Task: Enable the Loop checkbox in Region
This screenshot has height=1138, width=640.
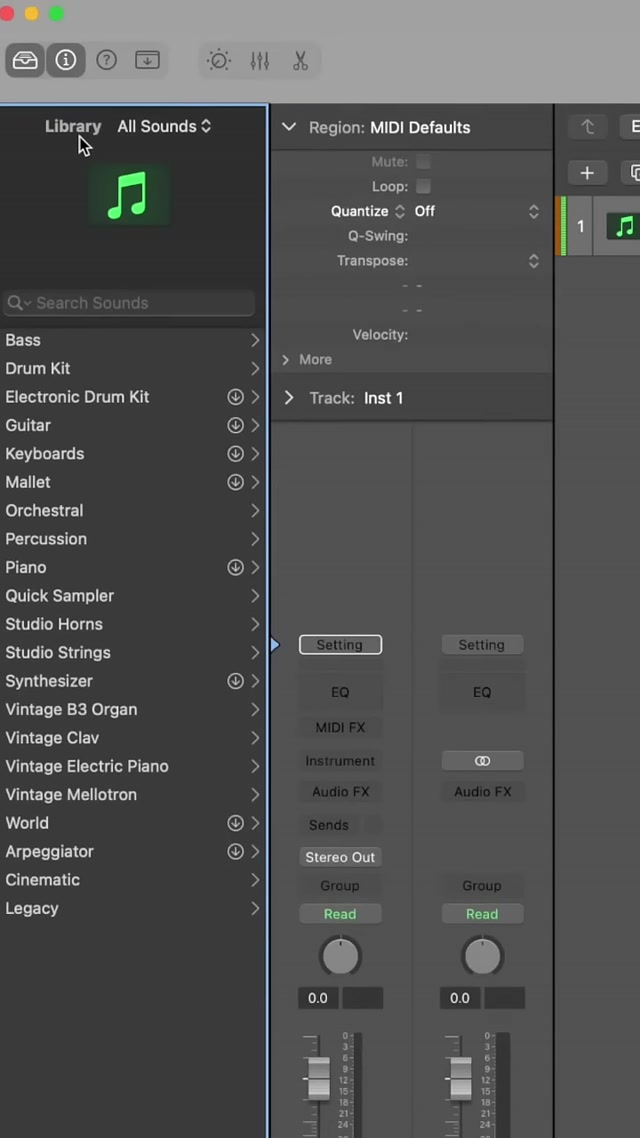Action: [x=423, y=187]
